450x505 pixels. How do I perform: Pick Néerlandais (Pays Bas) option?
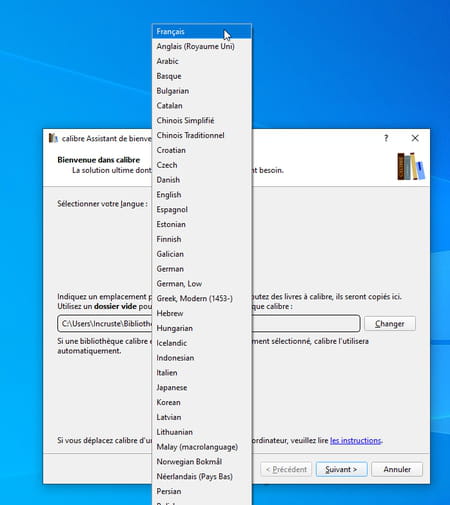click(202, 476)
